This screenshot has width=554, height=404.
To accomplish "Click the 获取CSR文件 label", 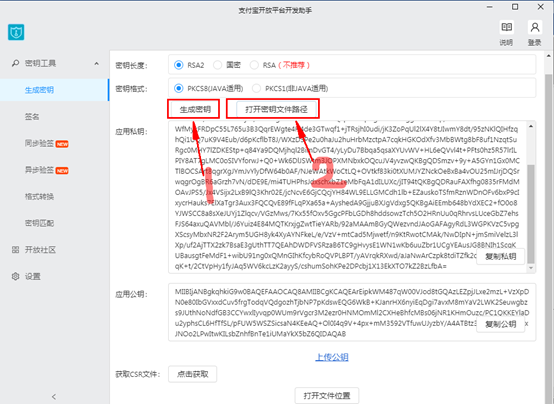I will coord(138,374).
